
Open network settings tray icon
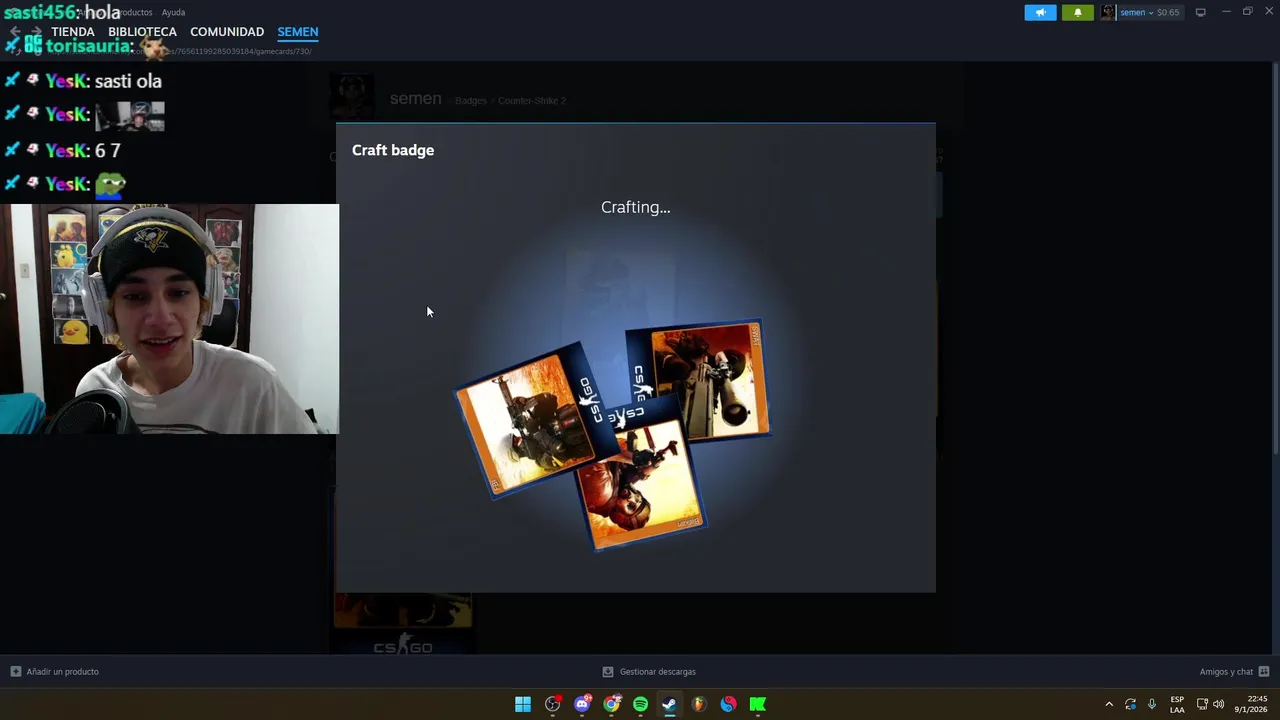point(1202,704)
